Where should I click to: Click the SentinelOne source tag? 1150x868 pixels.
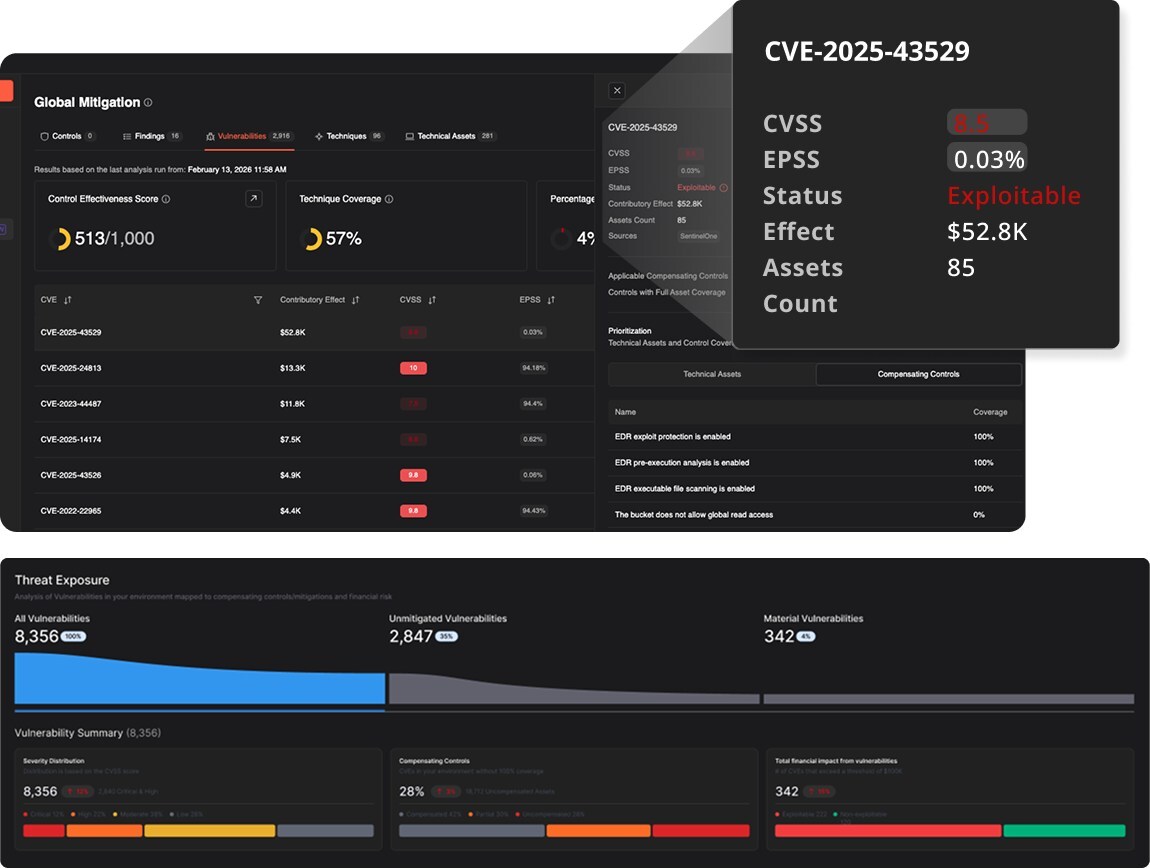[x=699, y=236]
